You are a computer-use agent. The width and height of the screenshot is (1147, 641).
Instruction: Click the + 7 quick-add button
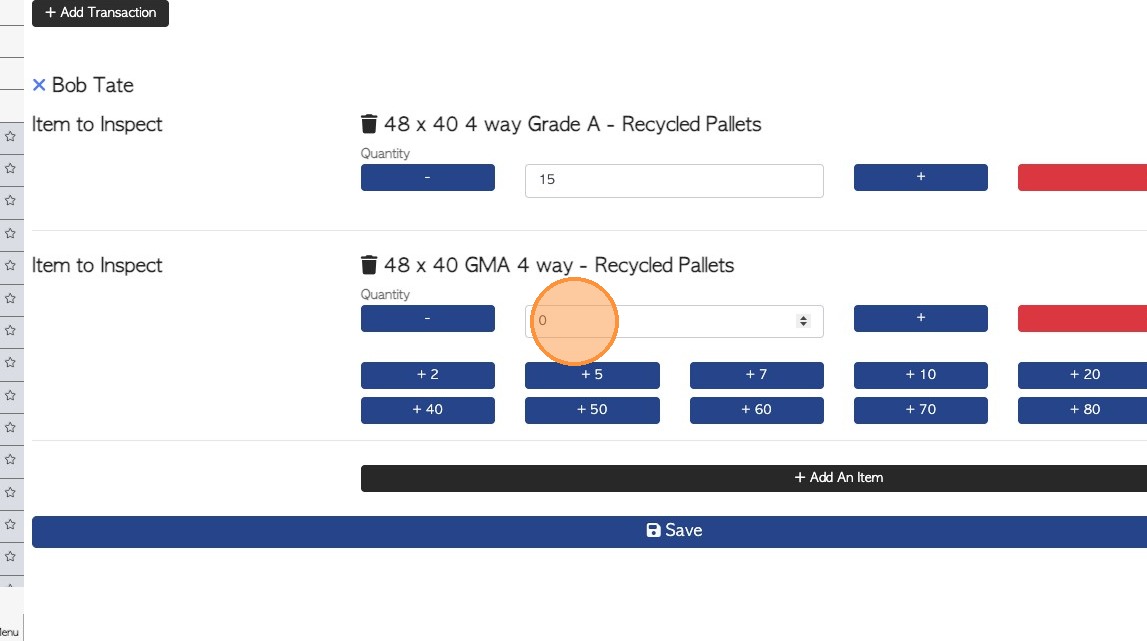756,375
